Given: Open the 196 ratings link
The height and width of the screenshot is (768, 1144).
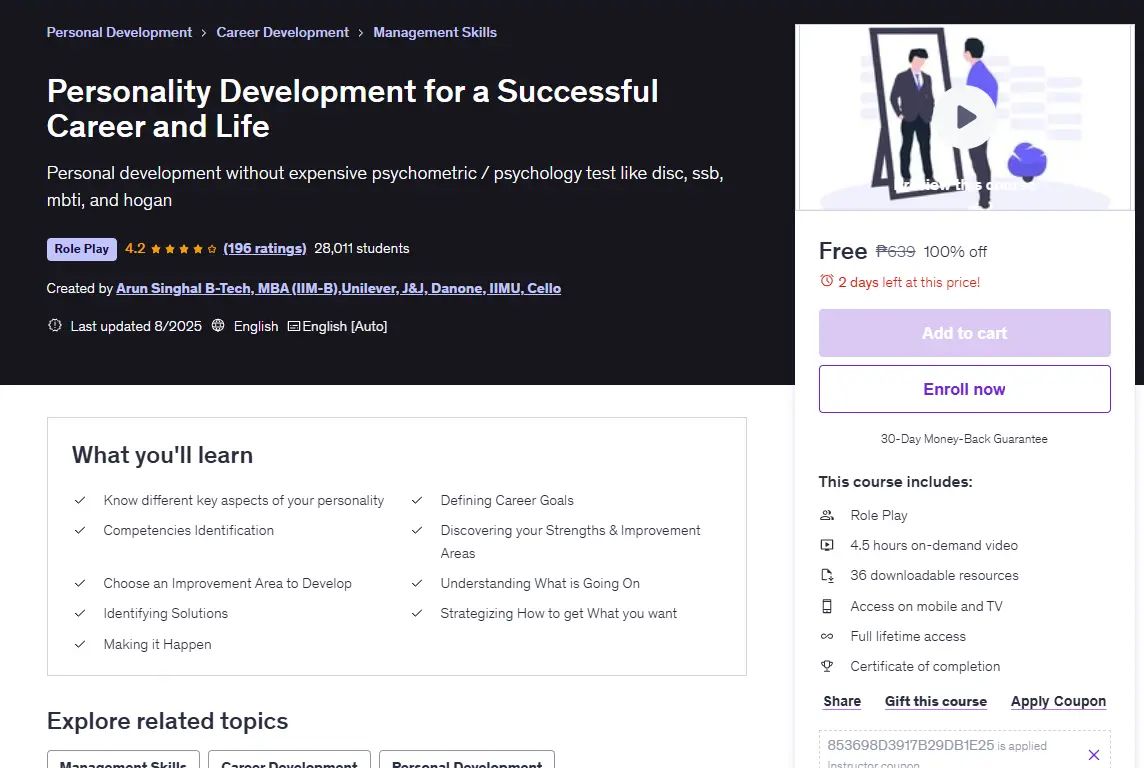Looking at the screenshot, I should coord(265,249).
